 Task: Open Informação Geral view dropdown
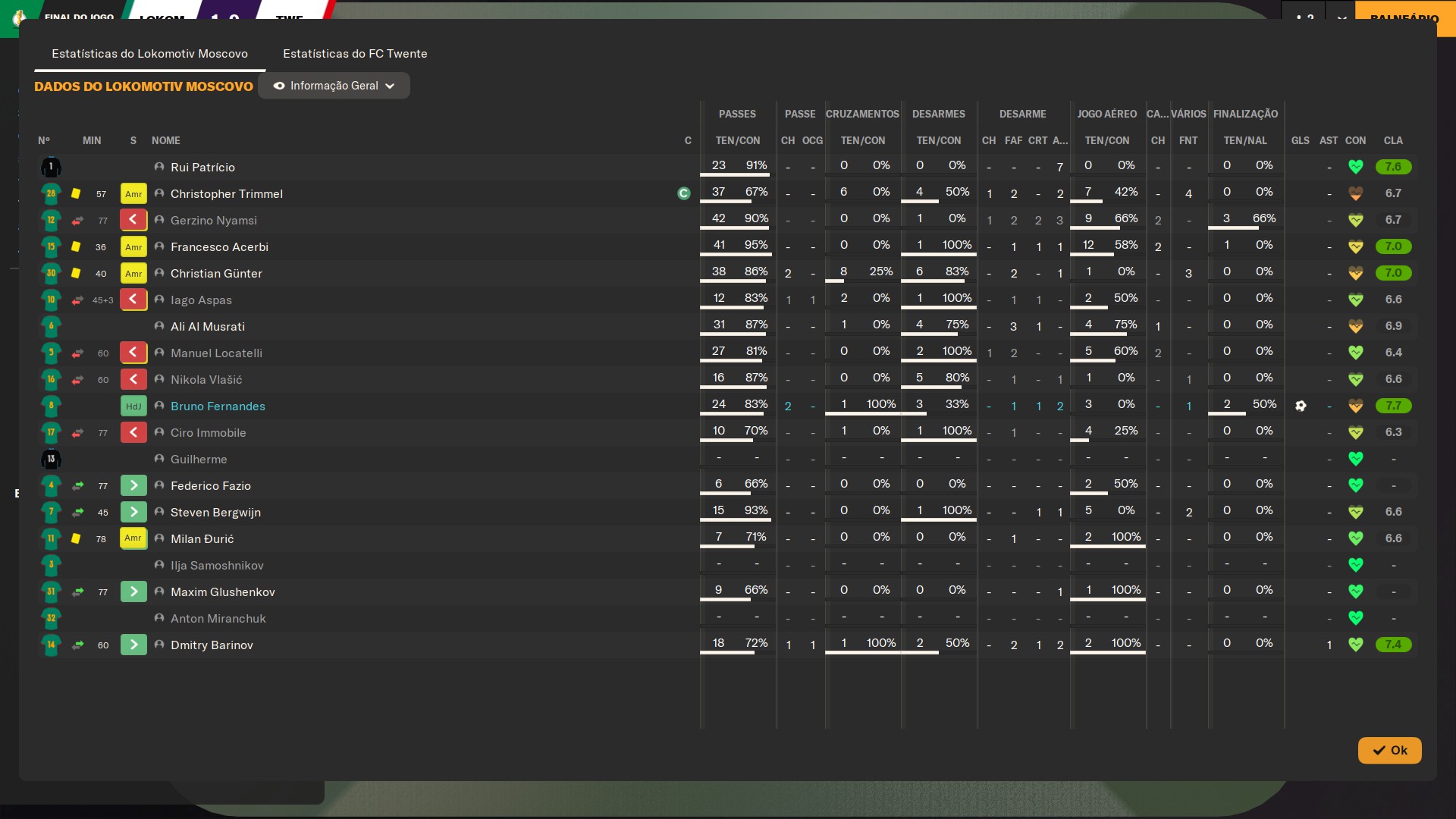tap(334, 86)
